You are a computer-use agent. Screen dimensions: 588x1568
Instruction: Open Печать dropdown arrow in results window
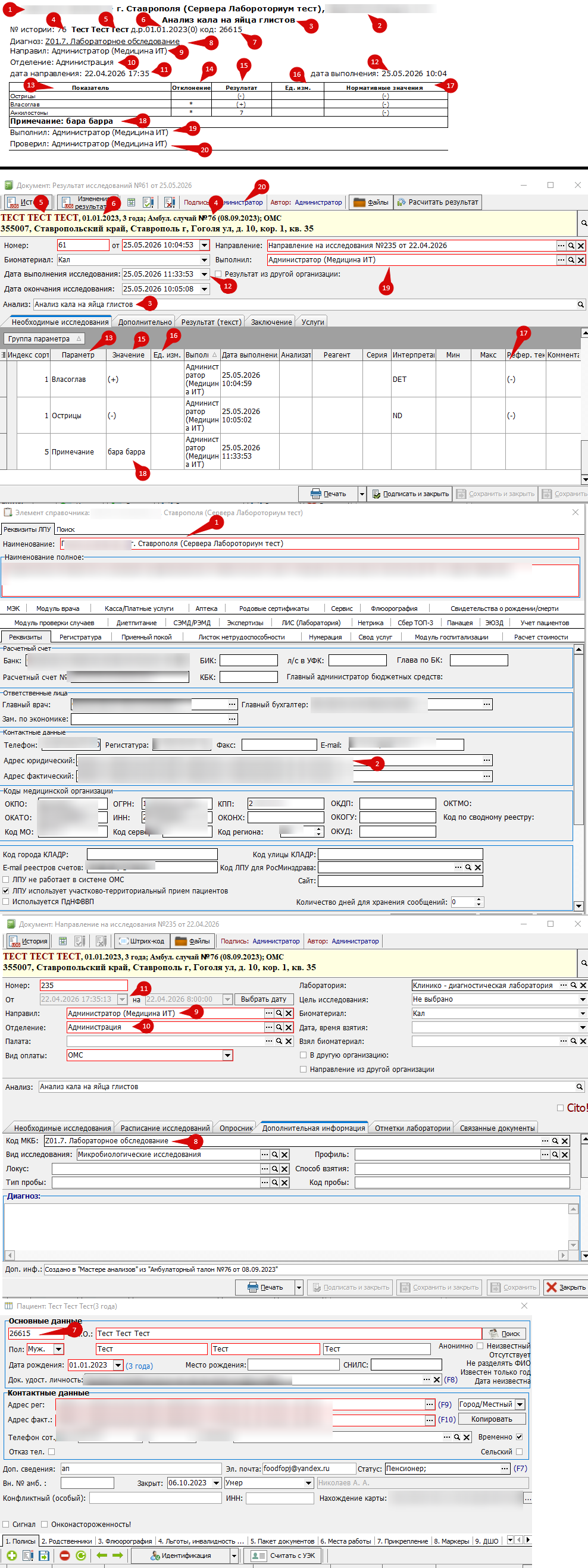tap(362, 494)
